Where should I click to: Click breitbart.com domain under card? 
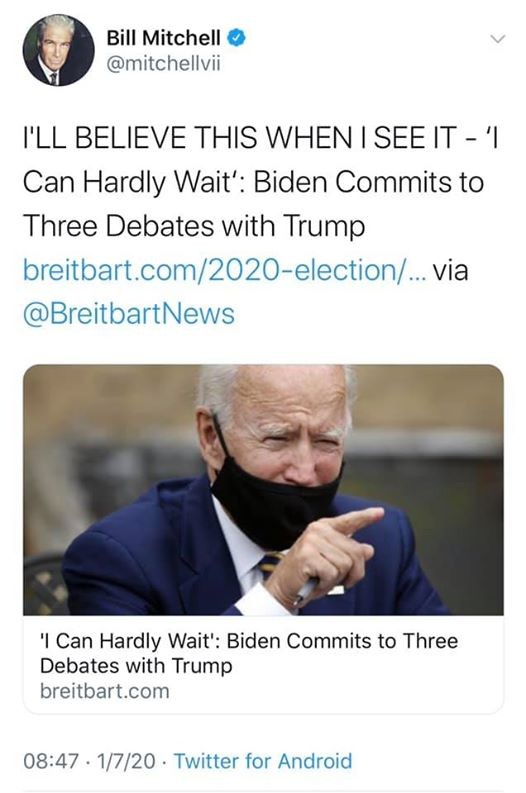(105, 691)
